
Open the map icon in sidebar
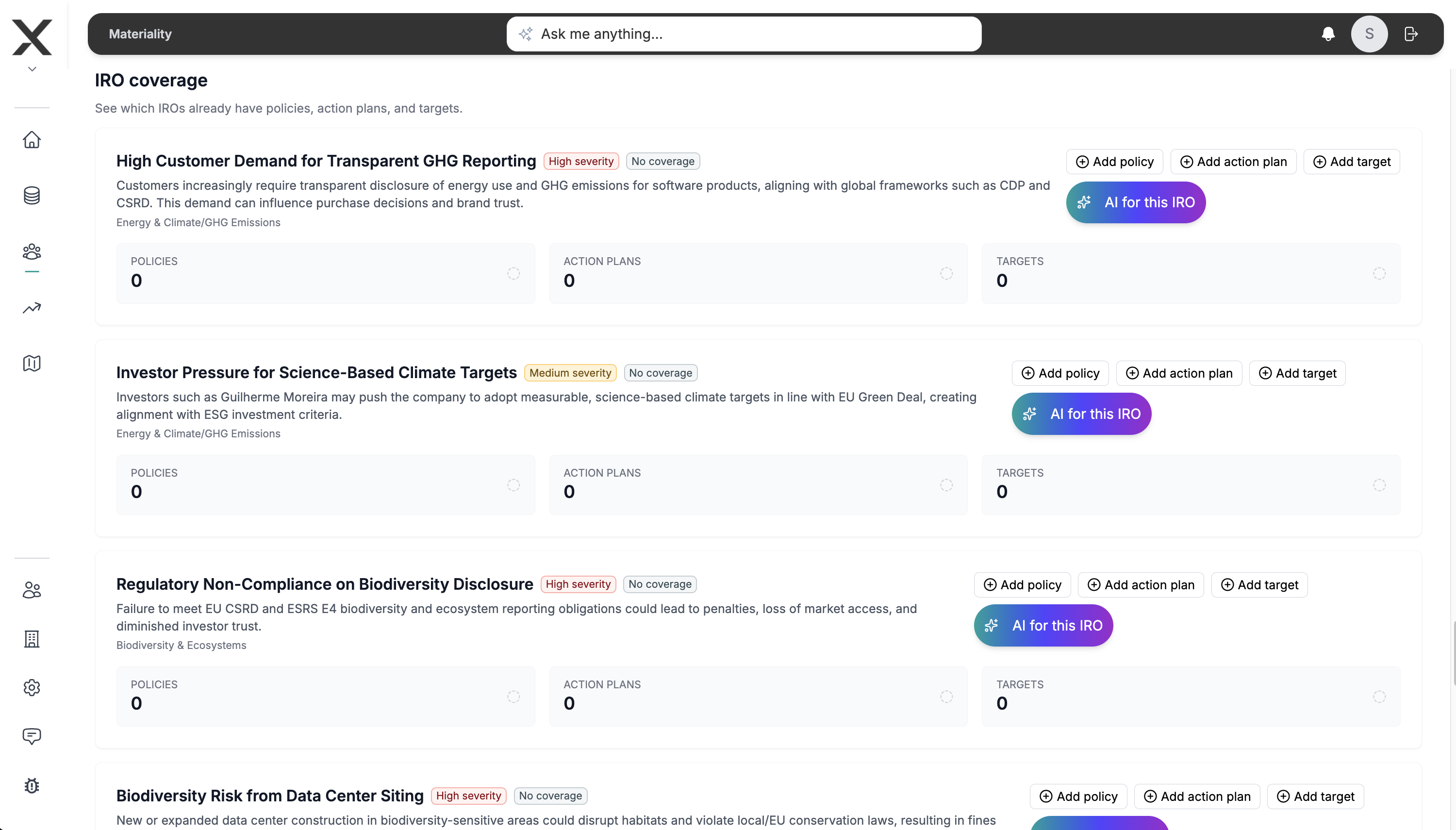click(x=32, y=363)
